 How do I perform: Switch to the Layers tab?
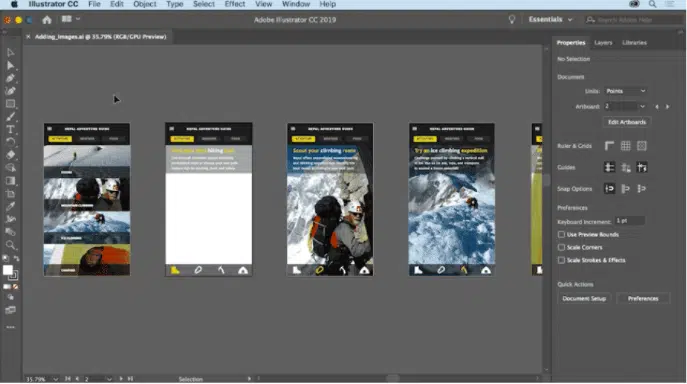pyautogui.click(x=603, y=43)
